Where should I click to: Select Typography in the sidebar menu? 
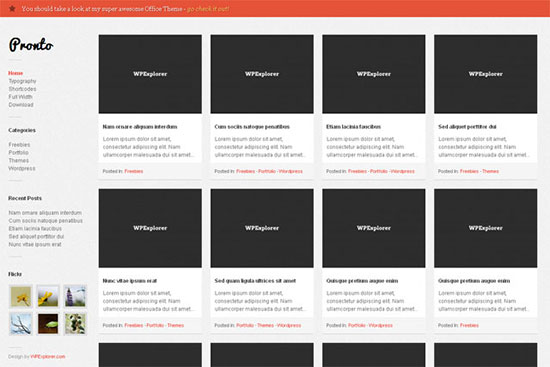(x=22, y=81)
